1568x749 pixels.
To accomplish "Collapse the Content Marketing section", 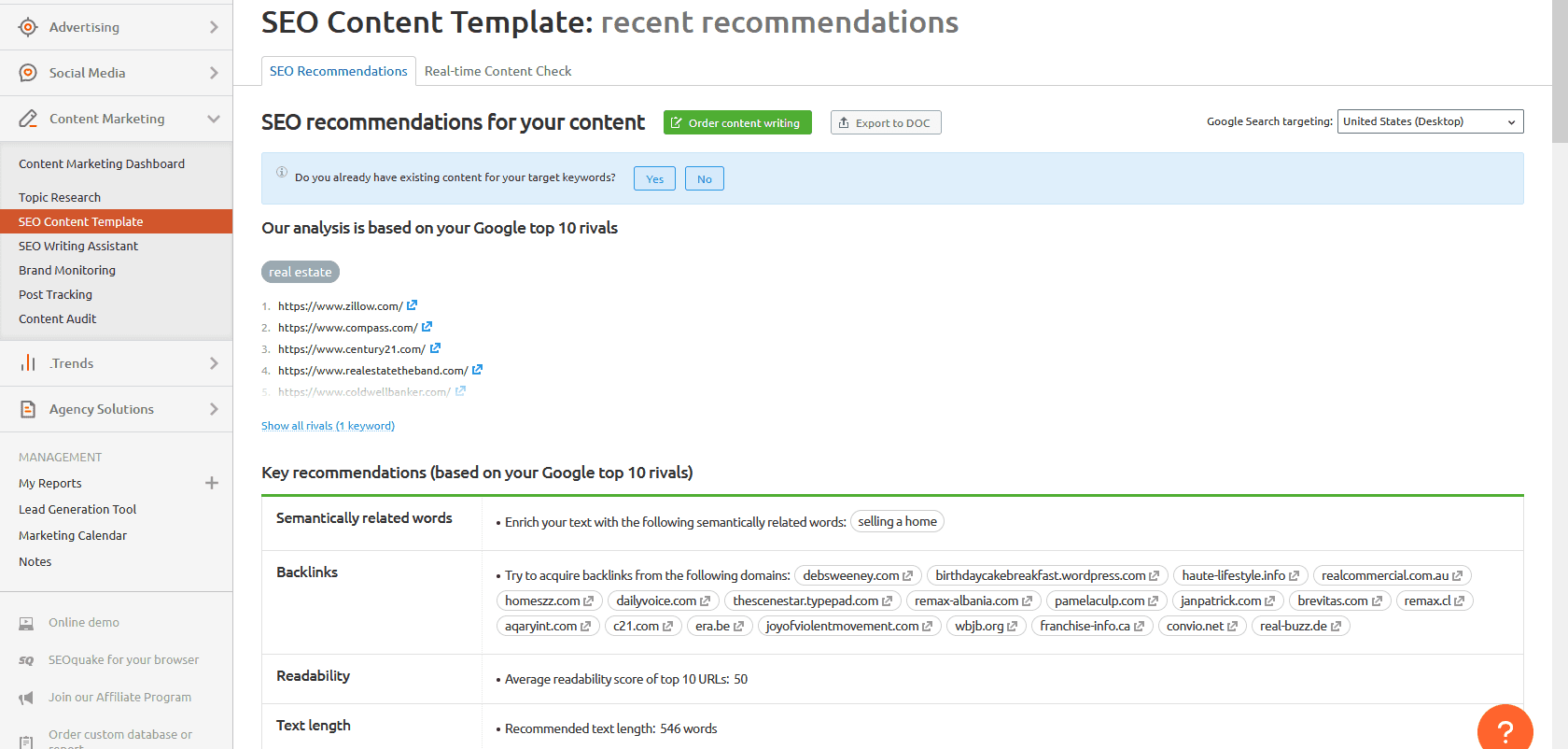I will 214,119.
